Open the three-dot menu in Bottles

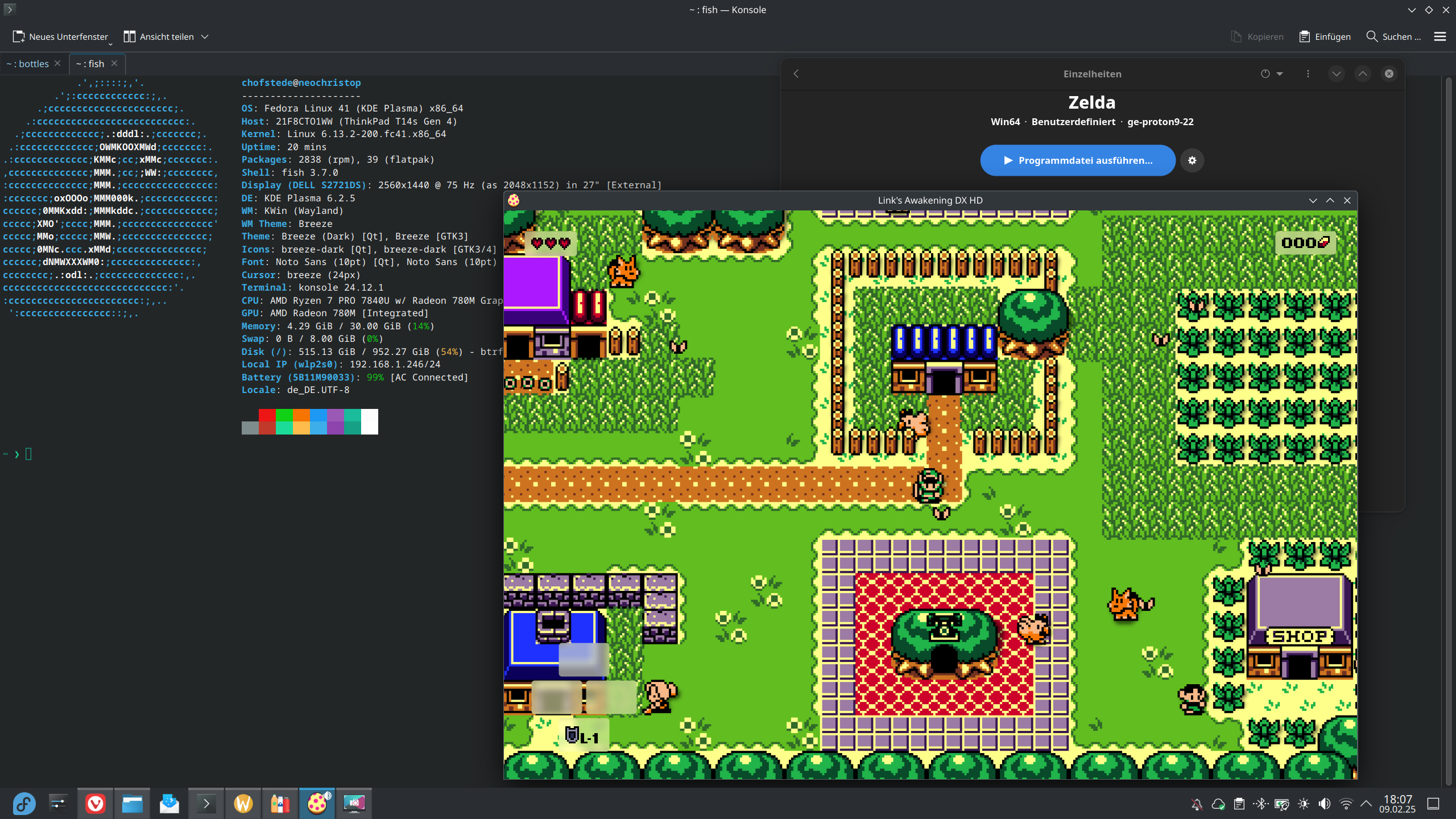point(1308,74)
